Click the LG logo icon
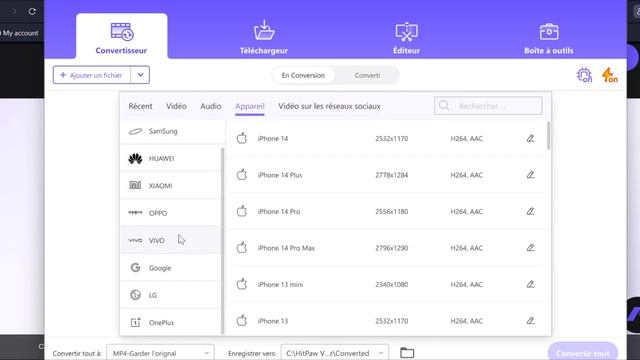640x360 pixels. pos(135,295)
